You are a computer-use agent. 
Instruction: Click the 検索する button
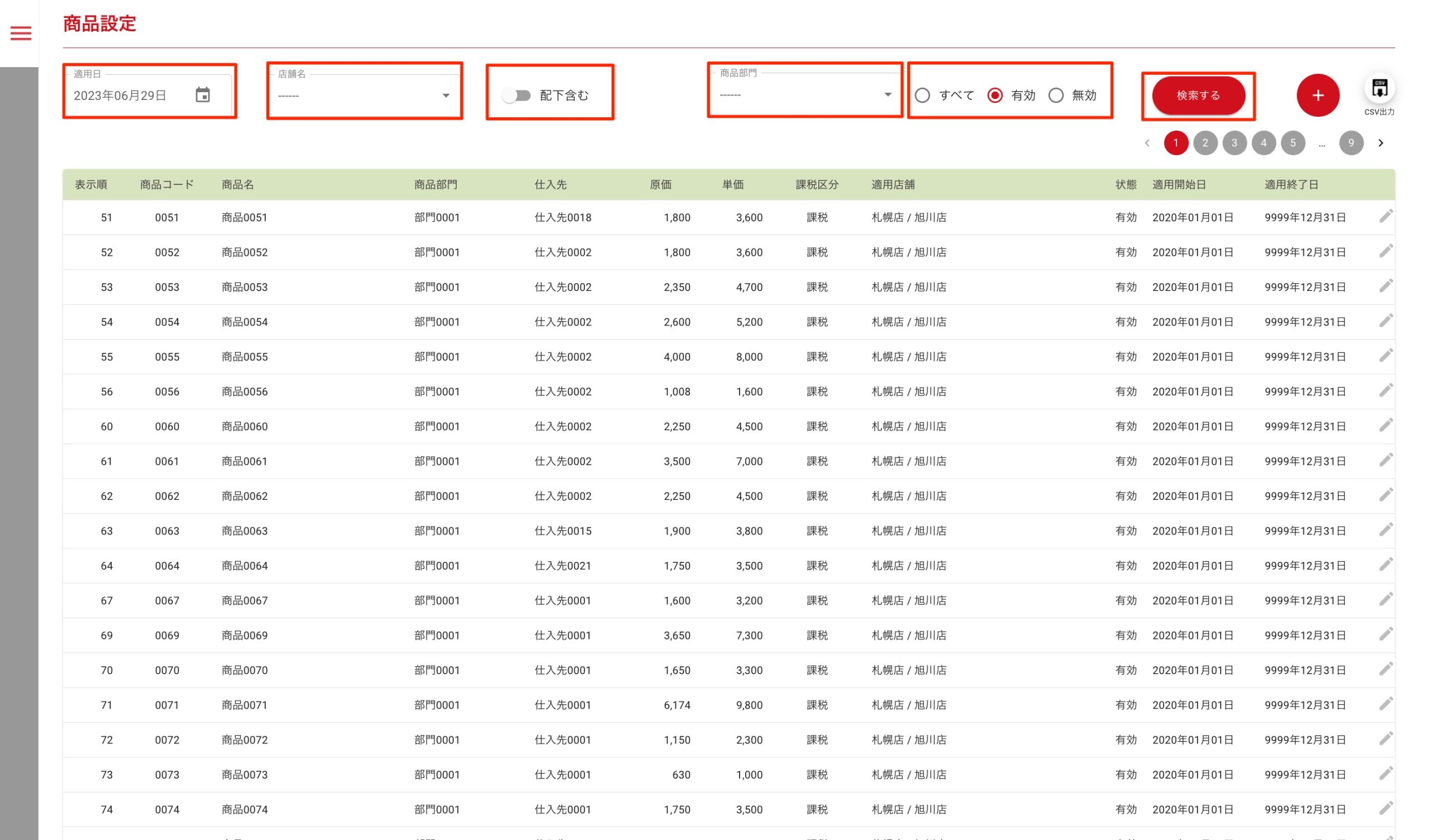click(x=1198, y=96)
